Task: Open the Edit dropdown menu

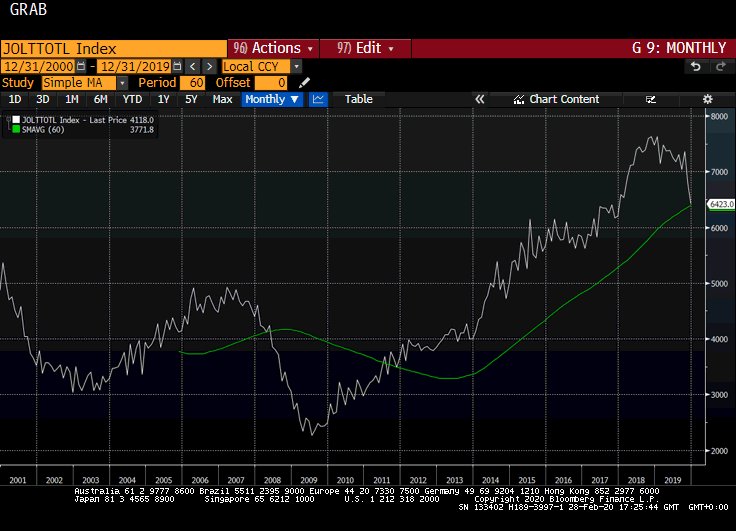Action: [x=366, y=48]
